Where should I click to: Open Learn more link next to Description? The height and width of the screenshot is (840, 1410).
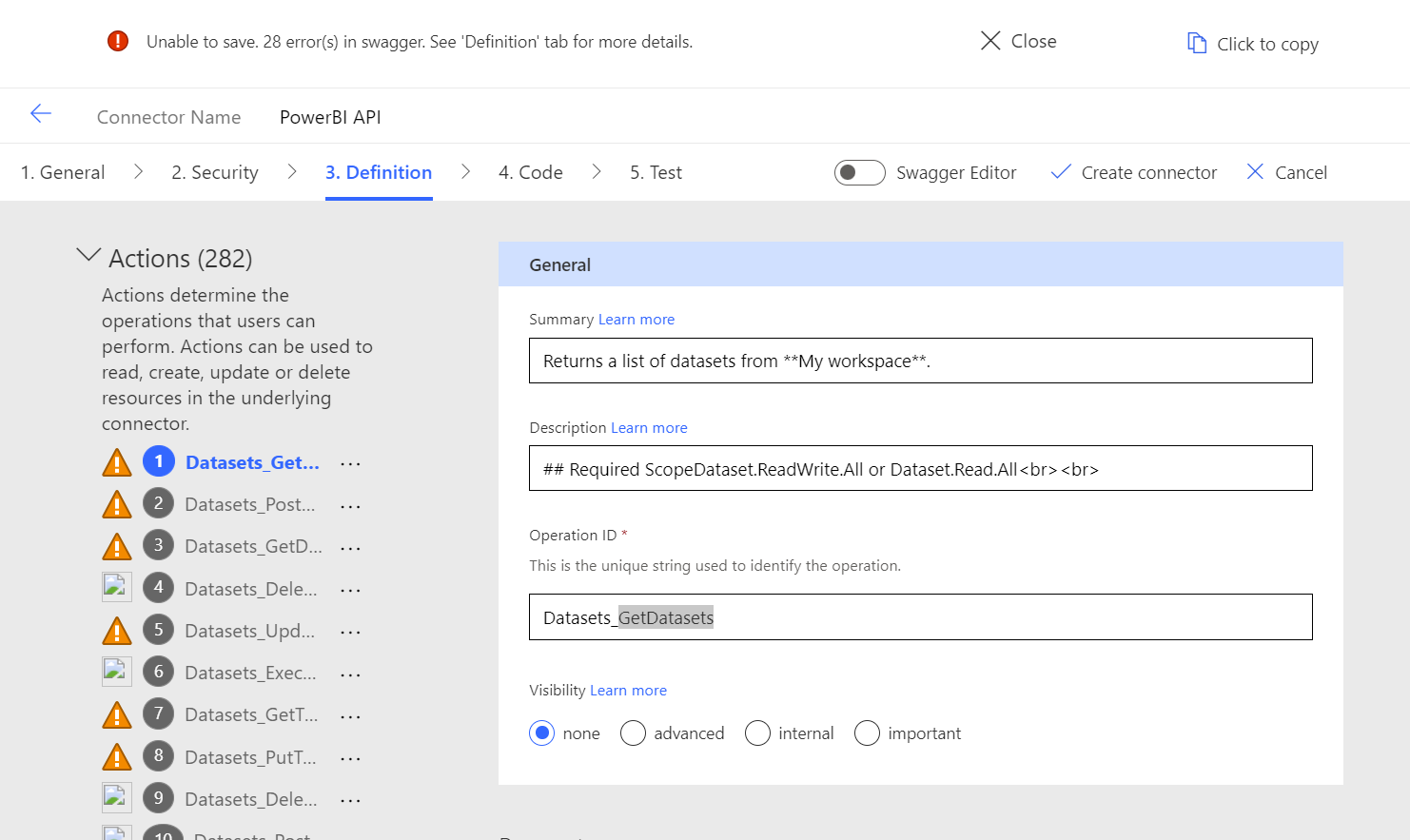649,427
